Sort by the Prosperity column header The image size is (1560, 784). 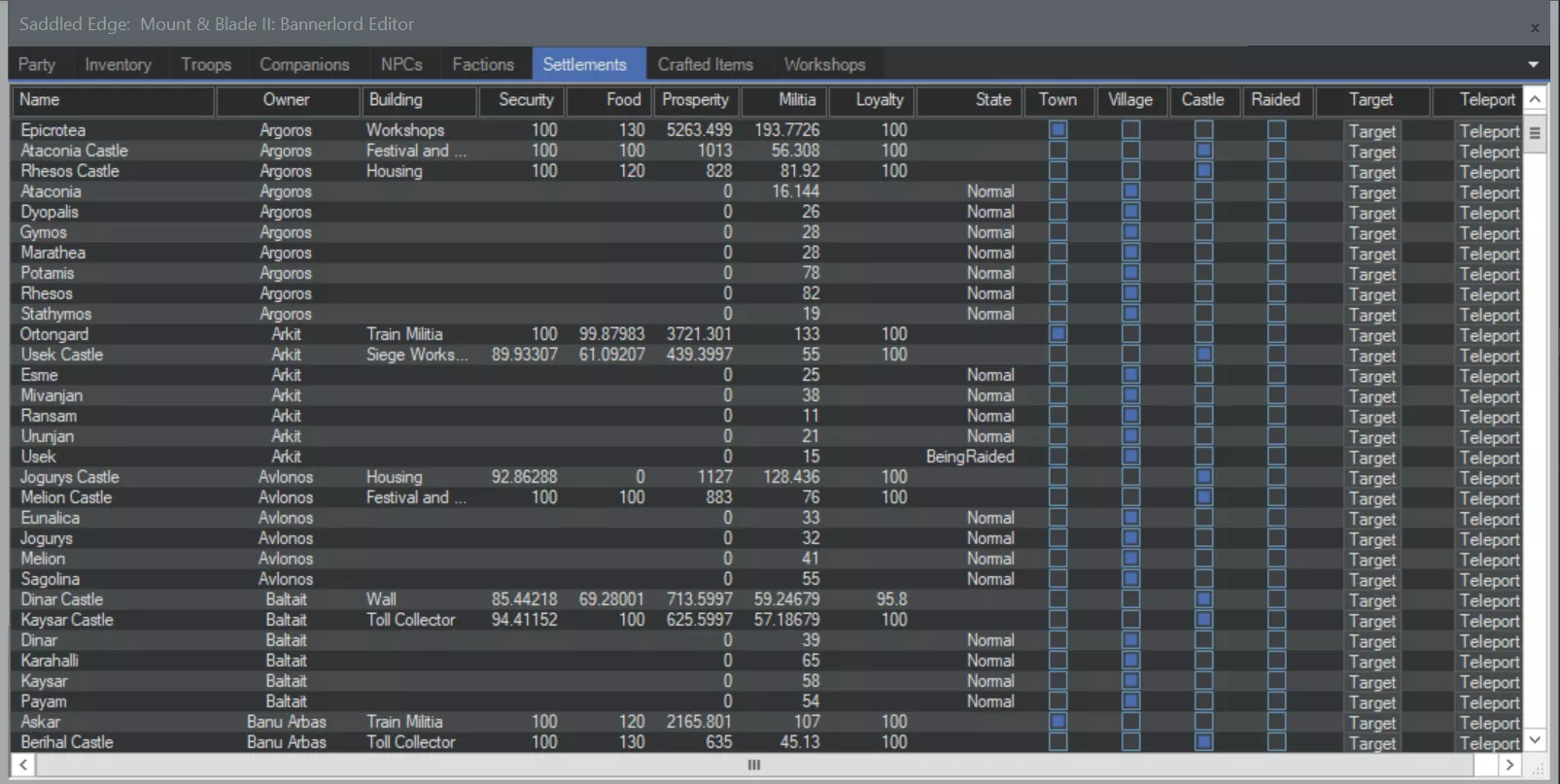tap(695, 100)
